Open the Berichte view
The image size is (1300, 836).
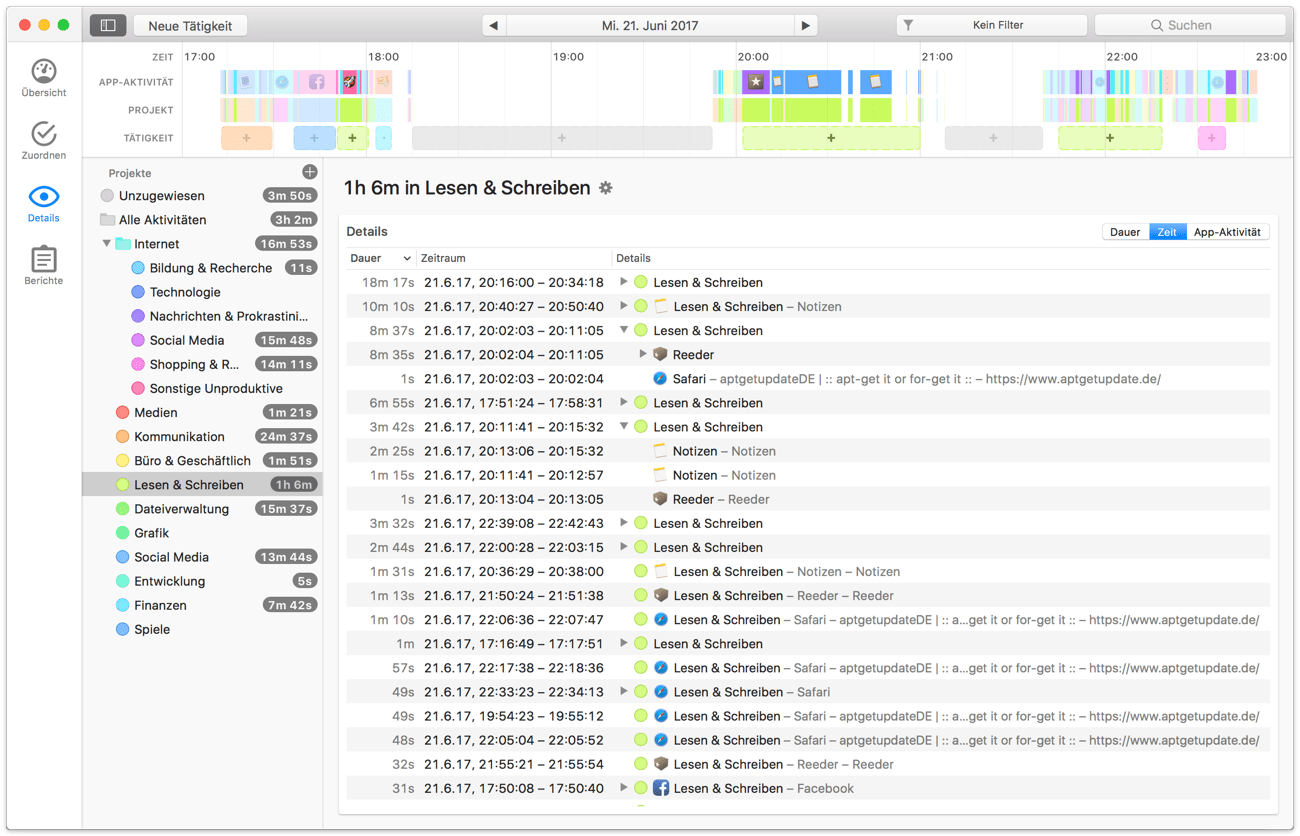44,267
